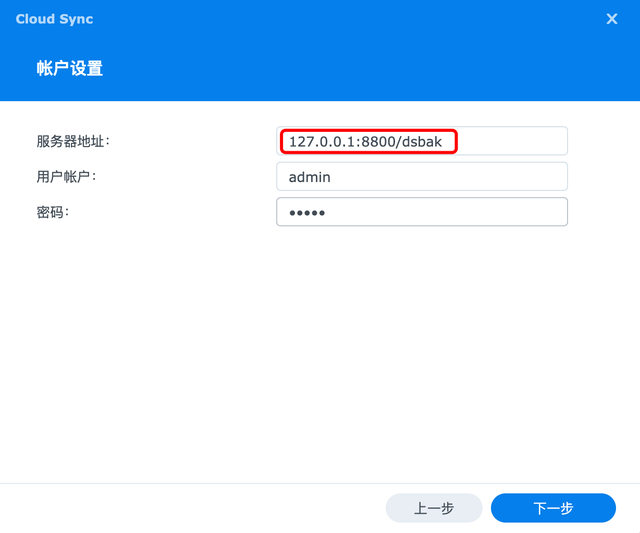Close the Cloud Sync dialog
The height and width of the screenshot is (533, 640).
click(611, 19)
